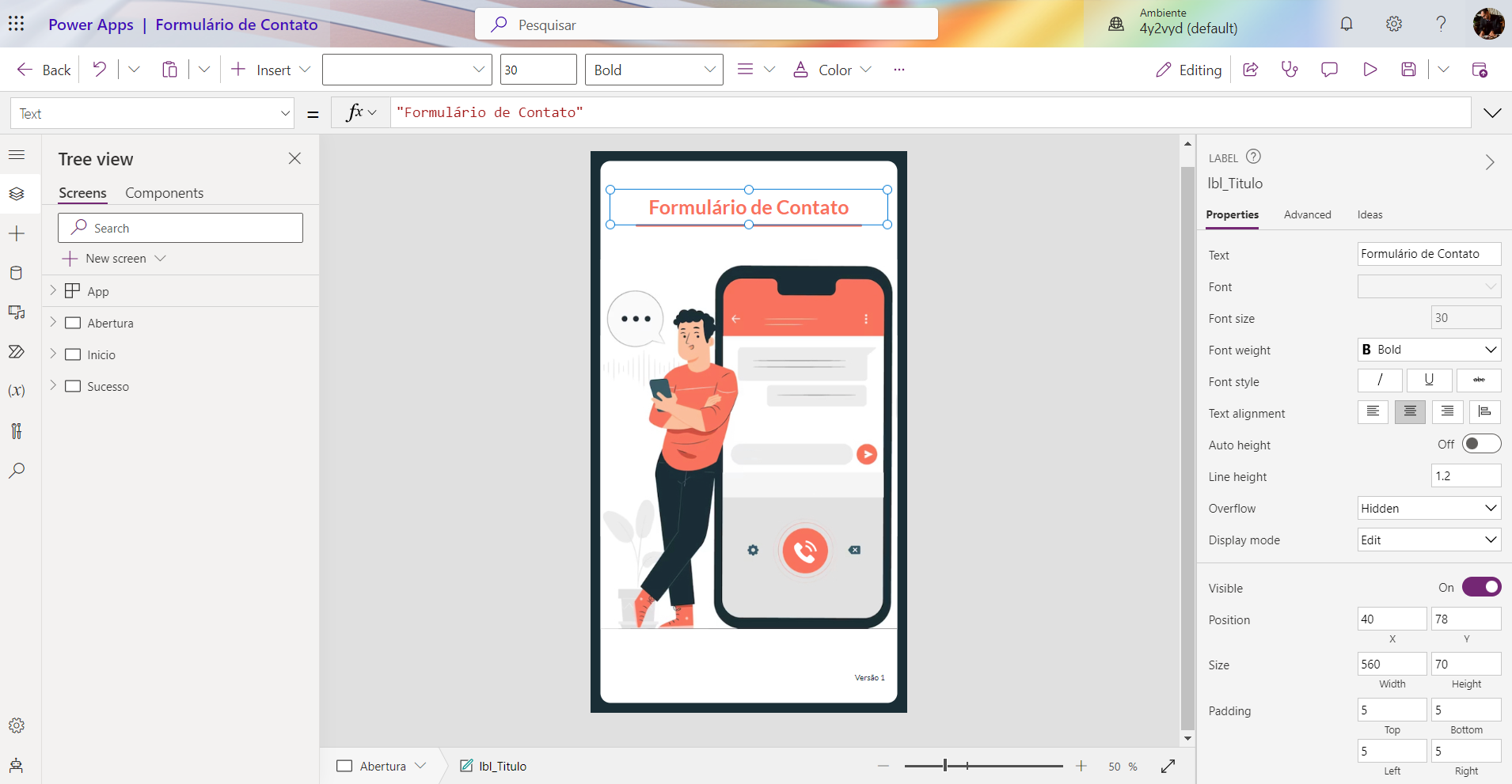Switch to the Components tab
Viewport: 1512px width, 784px height.
(164, 193)
